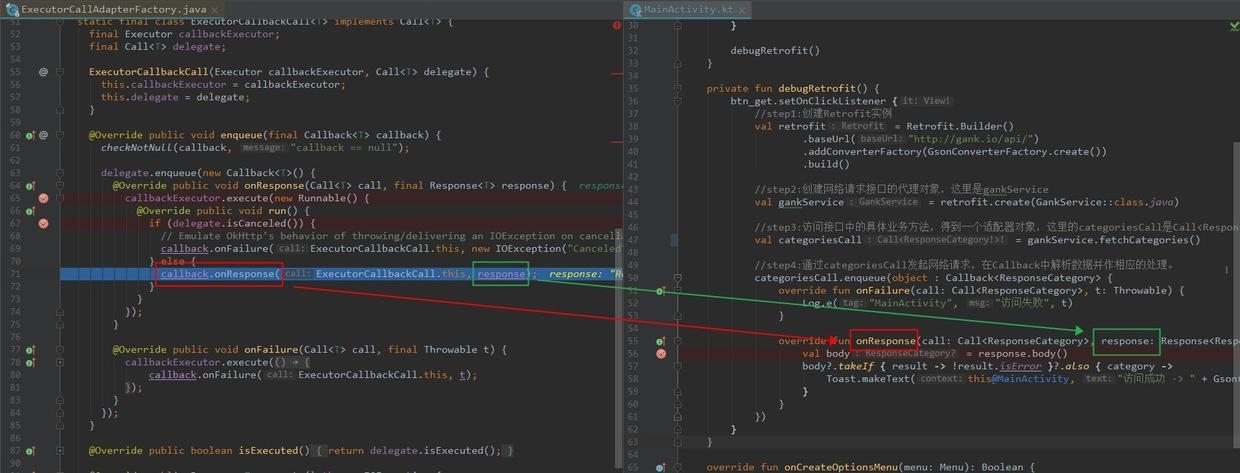
Task: Click the @ gutter marker on line 60
Action: click(x=43, y=135)
